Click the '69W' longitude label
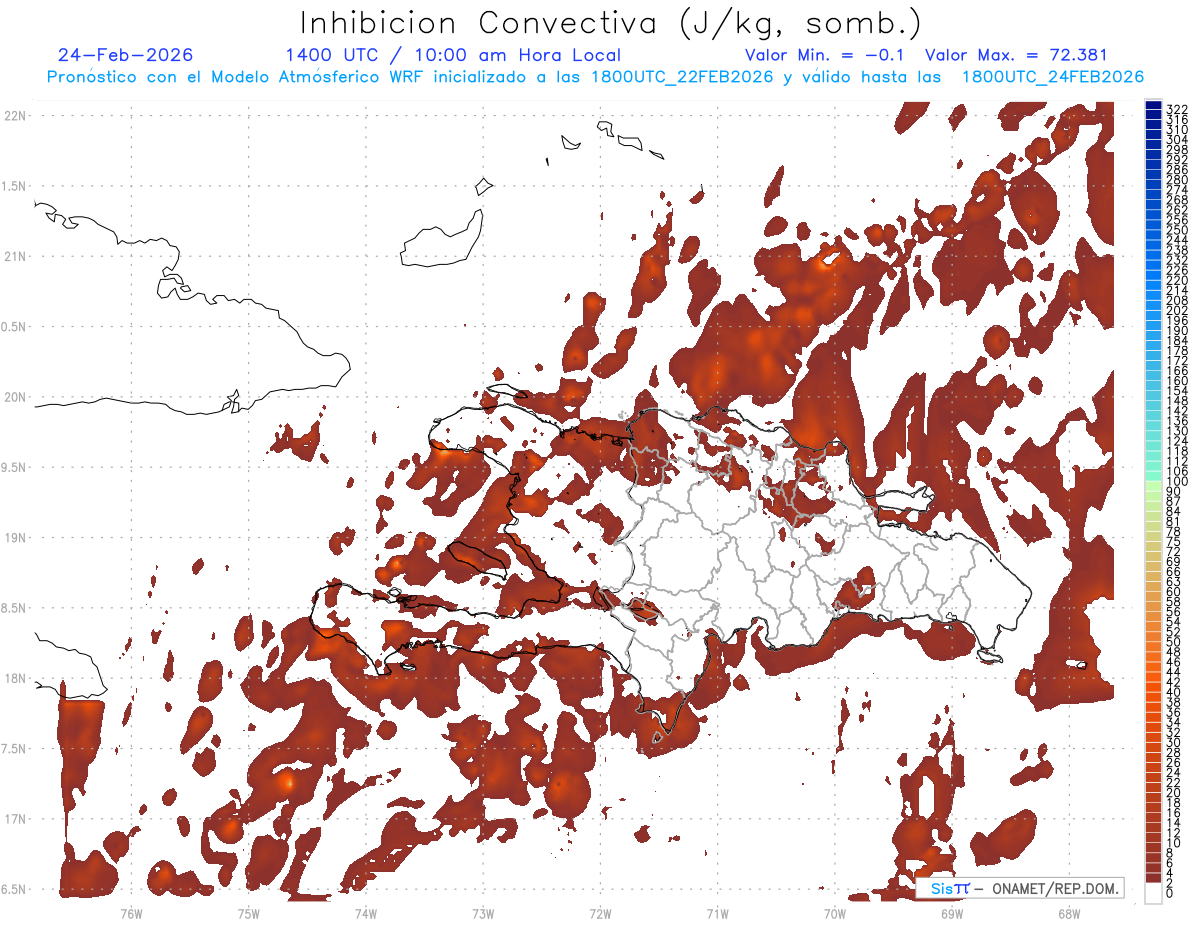The image size is (1200, 927). coord(951,913)
